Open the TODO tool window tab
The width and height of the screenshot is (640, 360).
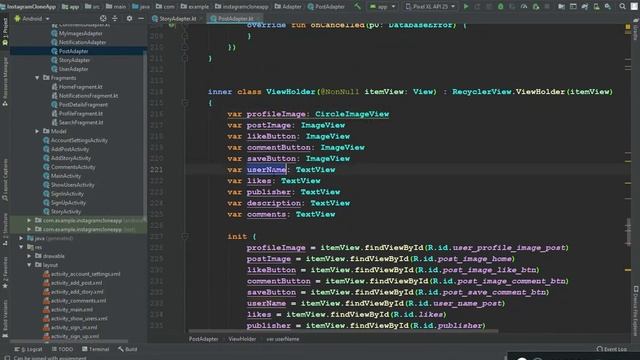pyautogui.click(x=62, y=349)
